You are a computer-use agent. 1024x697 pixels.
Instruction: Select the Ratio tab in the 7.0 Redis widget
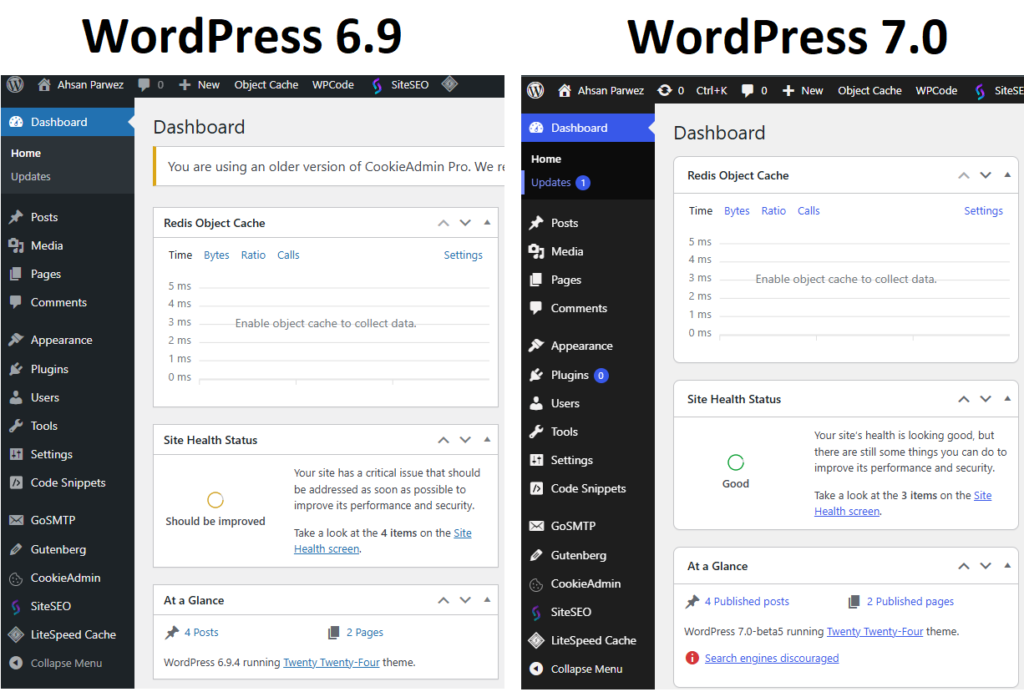coord(773,211)
